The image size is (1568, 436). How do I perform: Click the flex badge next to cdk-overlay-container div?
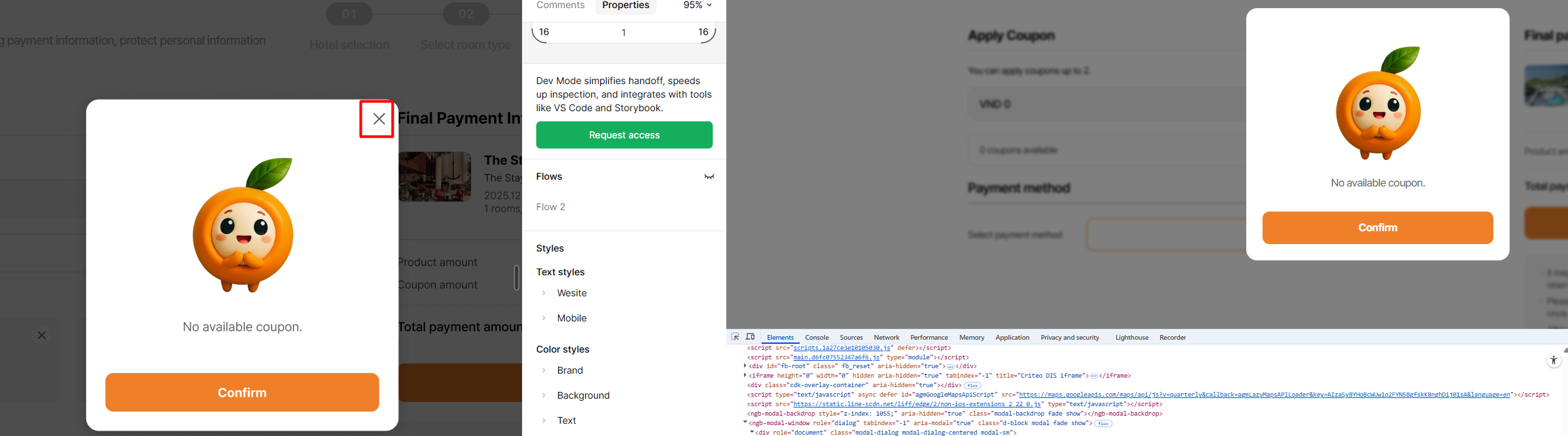[973, 385]
